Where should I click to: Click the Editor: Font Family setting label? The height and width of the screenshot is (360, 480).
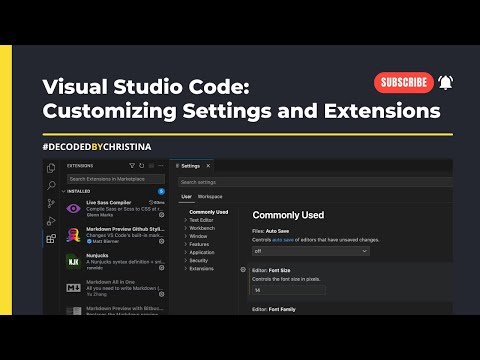[274, 309]
